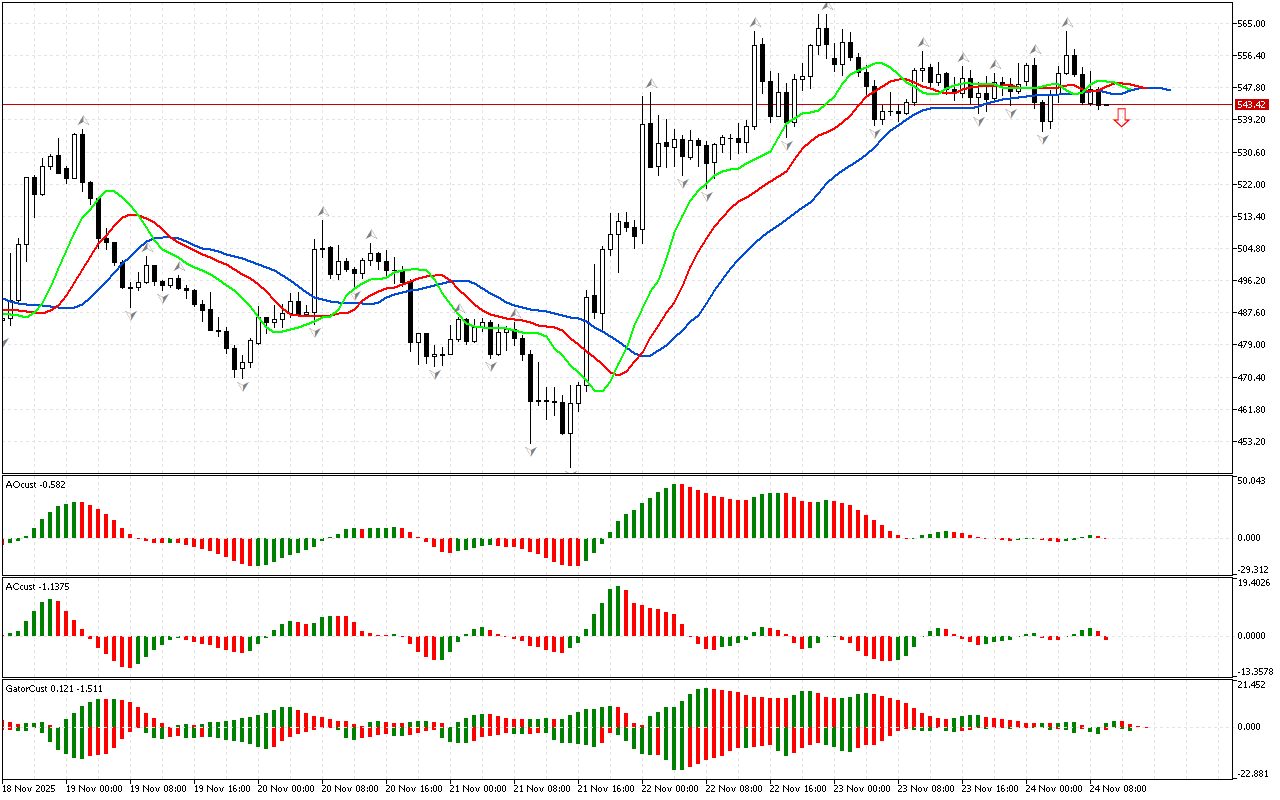The height and width of the screenshot is (800, 1280).
Task: Select the down fractal beneath the 24 Nov low
Action: click(x=1043, y=139)
